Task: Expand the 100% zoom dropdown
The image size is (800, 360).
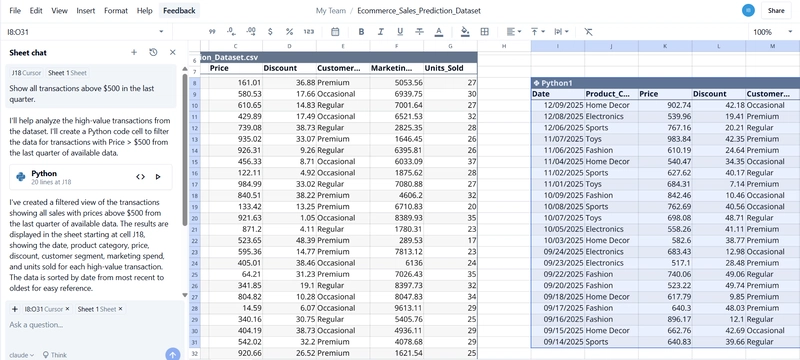Action: 772,32
